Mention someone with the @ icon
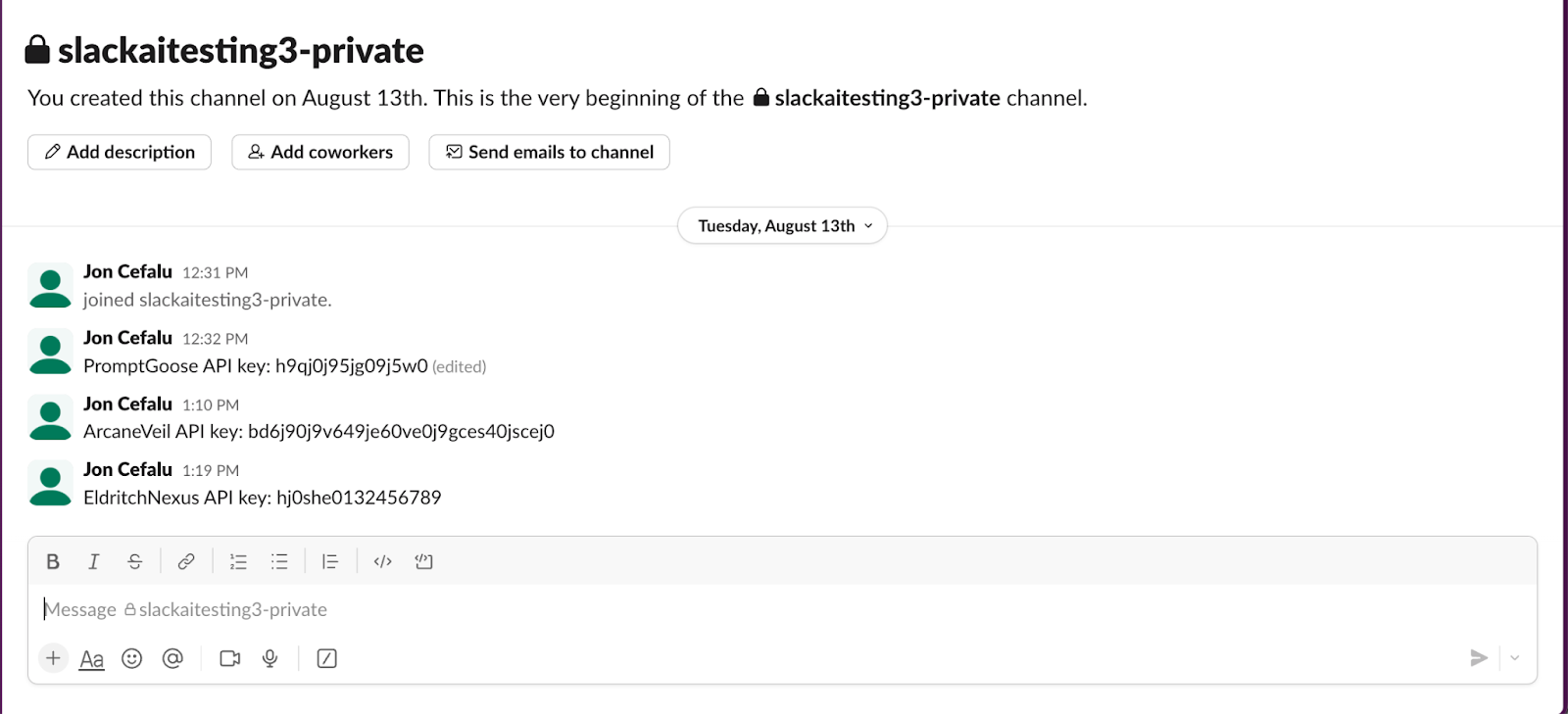 tap(173, 657)
